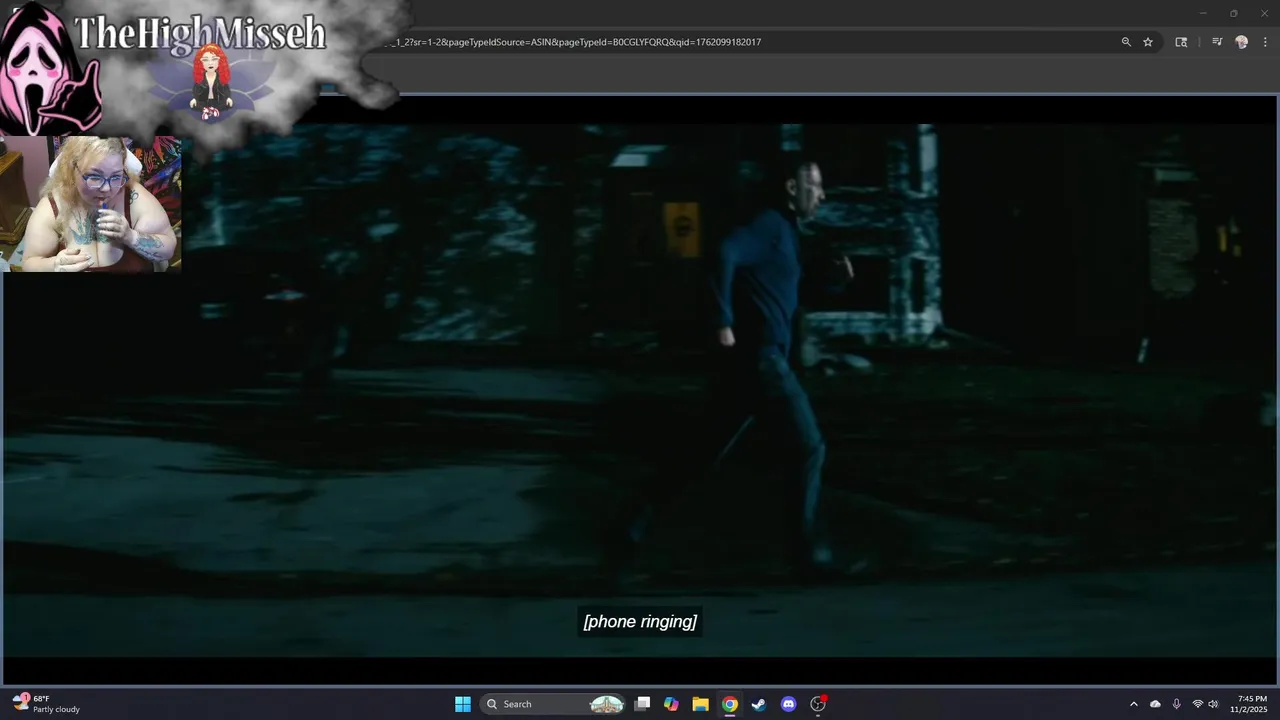
Task: Open Chrome's three-dot menu
Action: [x=1266, y=42]
